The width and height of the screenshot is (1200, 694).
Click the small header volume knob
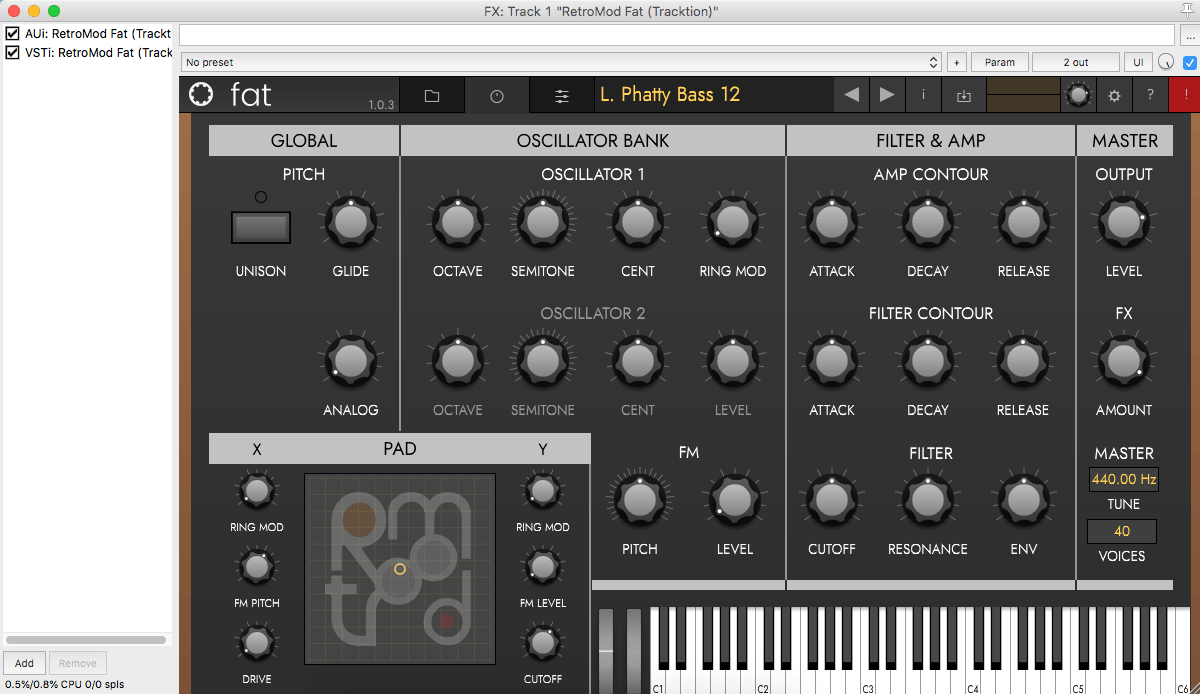click(1078, 95)
